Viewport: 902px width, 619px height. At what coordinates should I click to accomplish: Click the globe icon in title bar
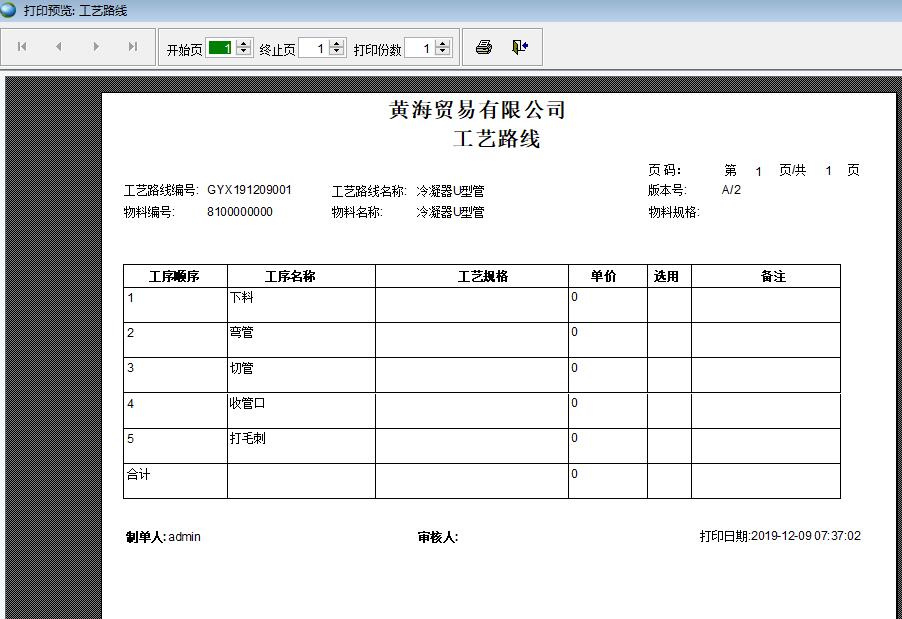coord(9,10)
